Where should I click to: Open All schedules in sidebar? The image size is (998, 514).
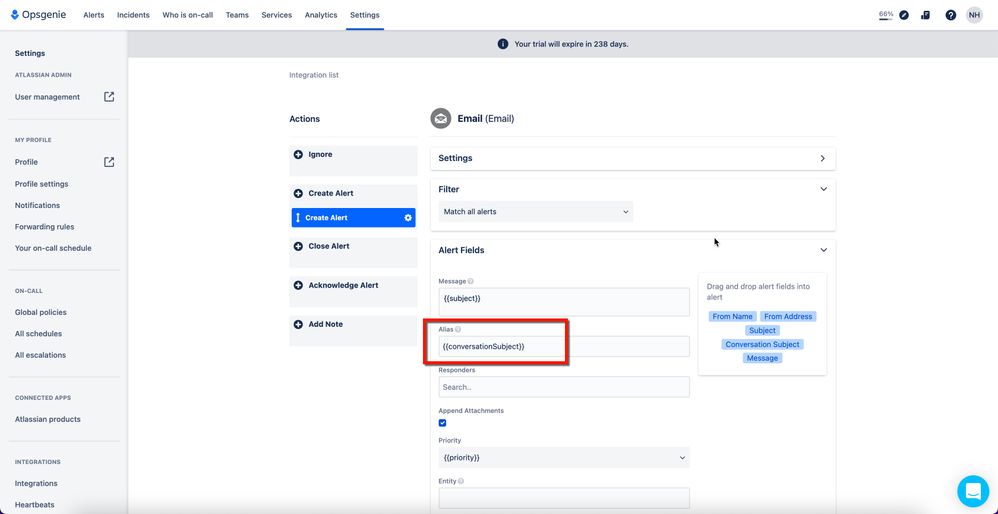point(38,333)
